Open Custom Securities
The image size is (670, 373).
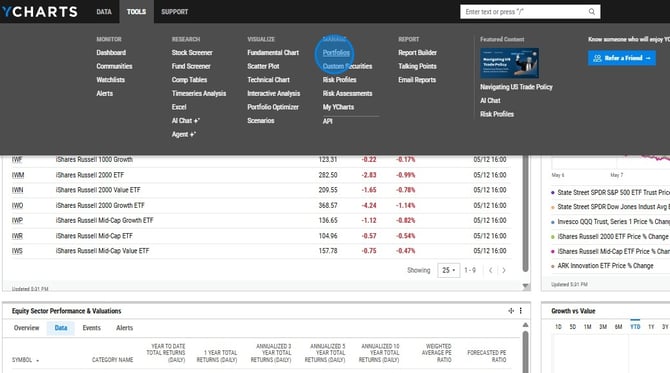pyautogui.click(x=347, y=66)
